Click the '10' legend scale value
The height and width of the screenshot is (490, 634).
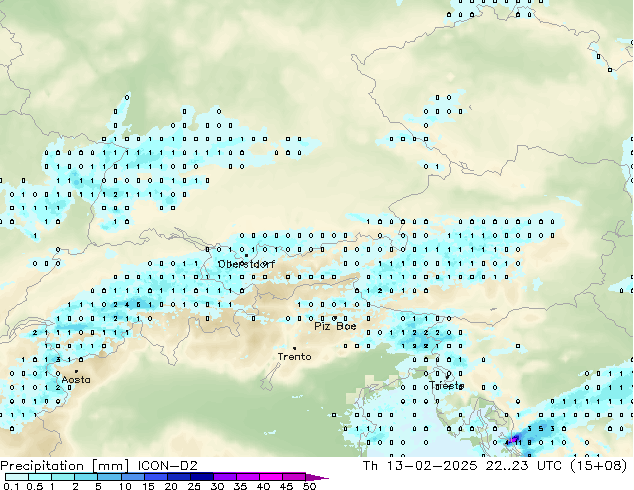(x=125, y=486)
